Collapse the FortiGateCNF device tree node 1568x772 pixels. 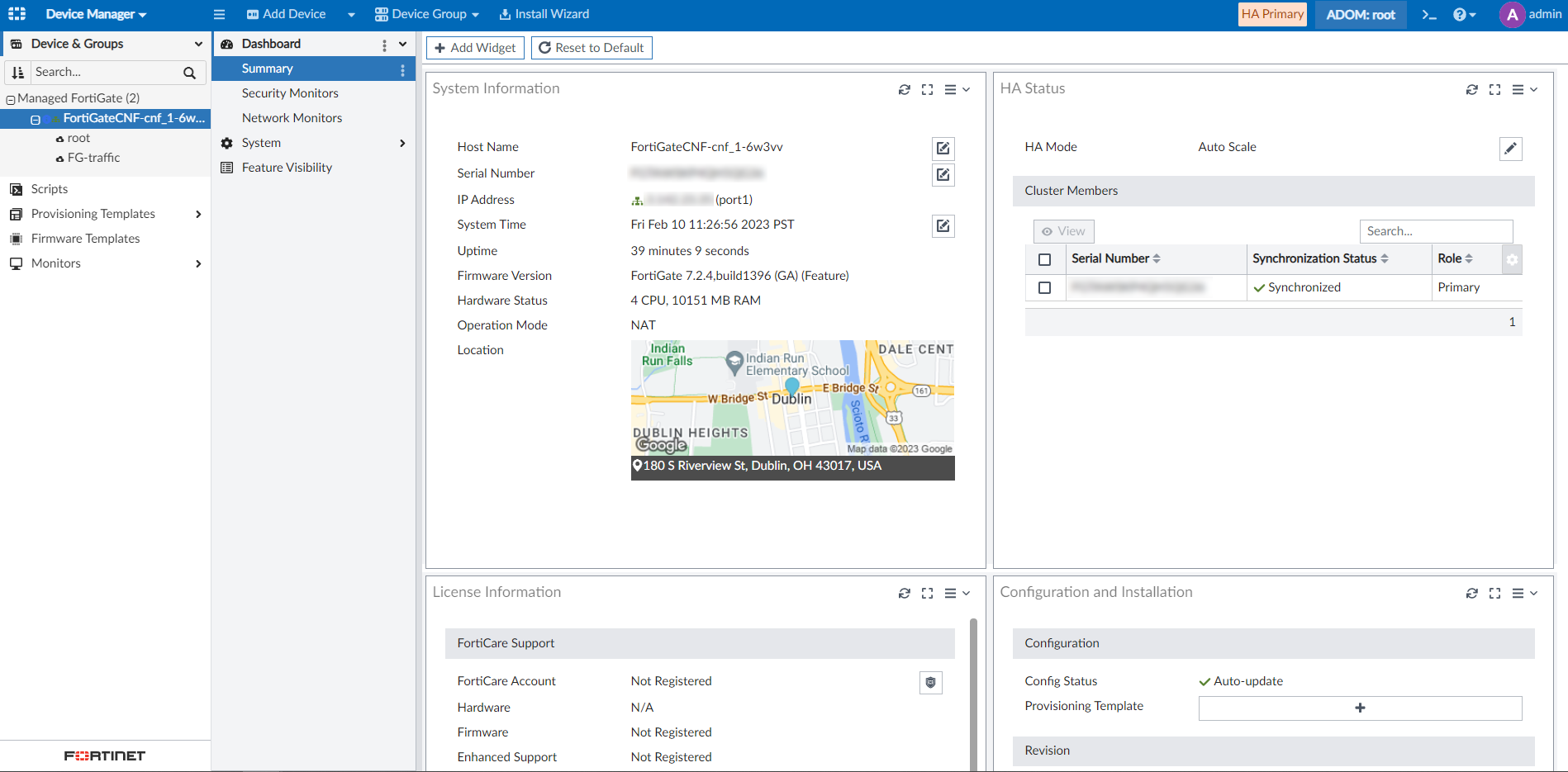click(x=36, y=120)
